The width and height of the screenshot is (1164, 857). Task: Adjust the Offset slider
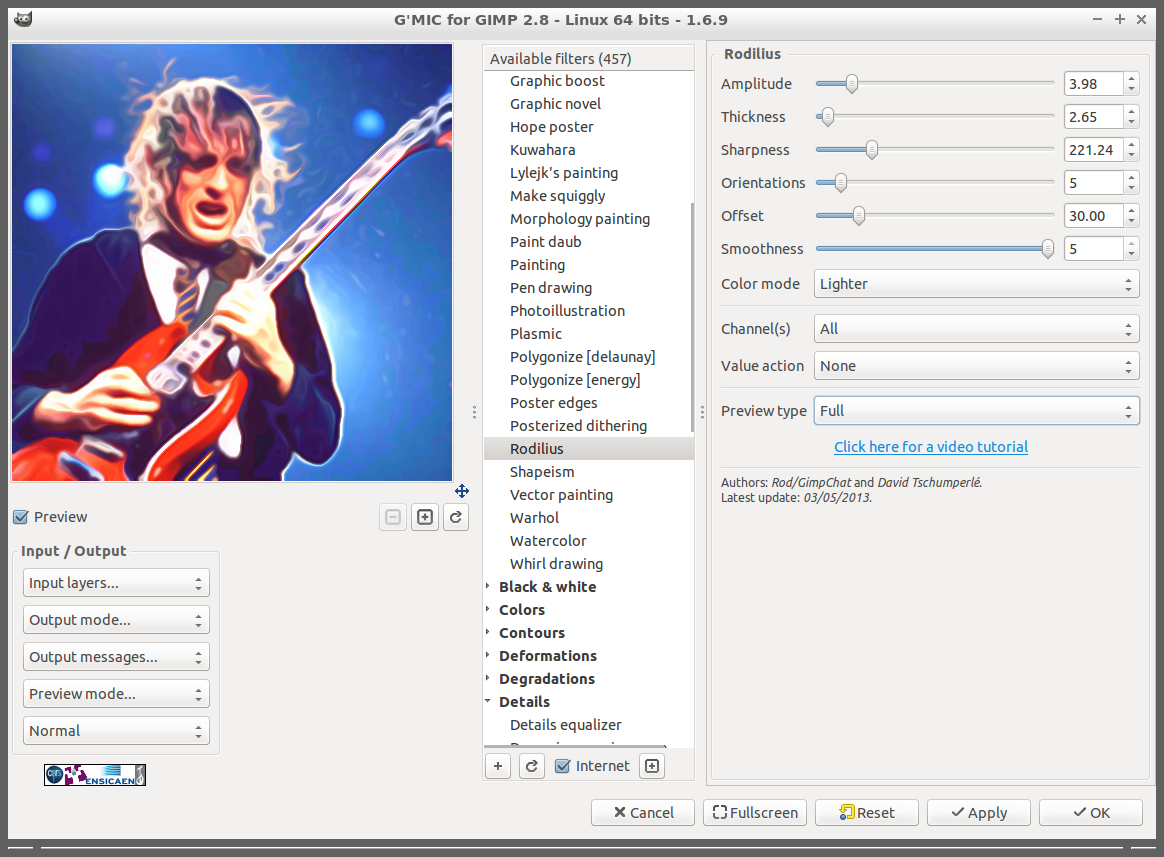point(935,215)
